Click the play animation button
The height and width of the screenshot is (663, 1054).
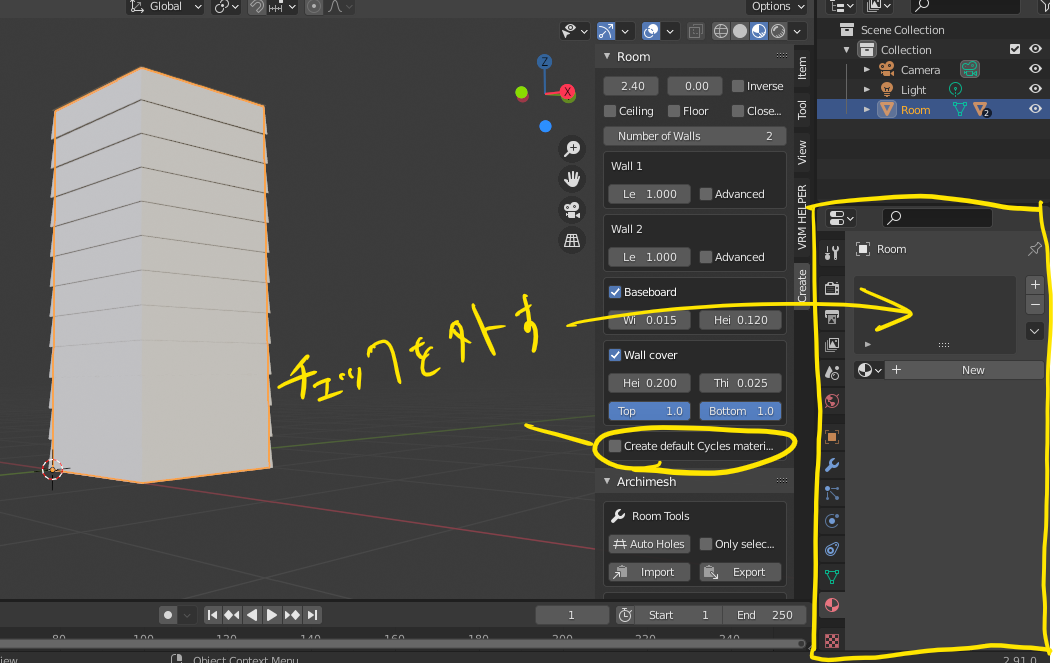(272, 615)
